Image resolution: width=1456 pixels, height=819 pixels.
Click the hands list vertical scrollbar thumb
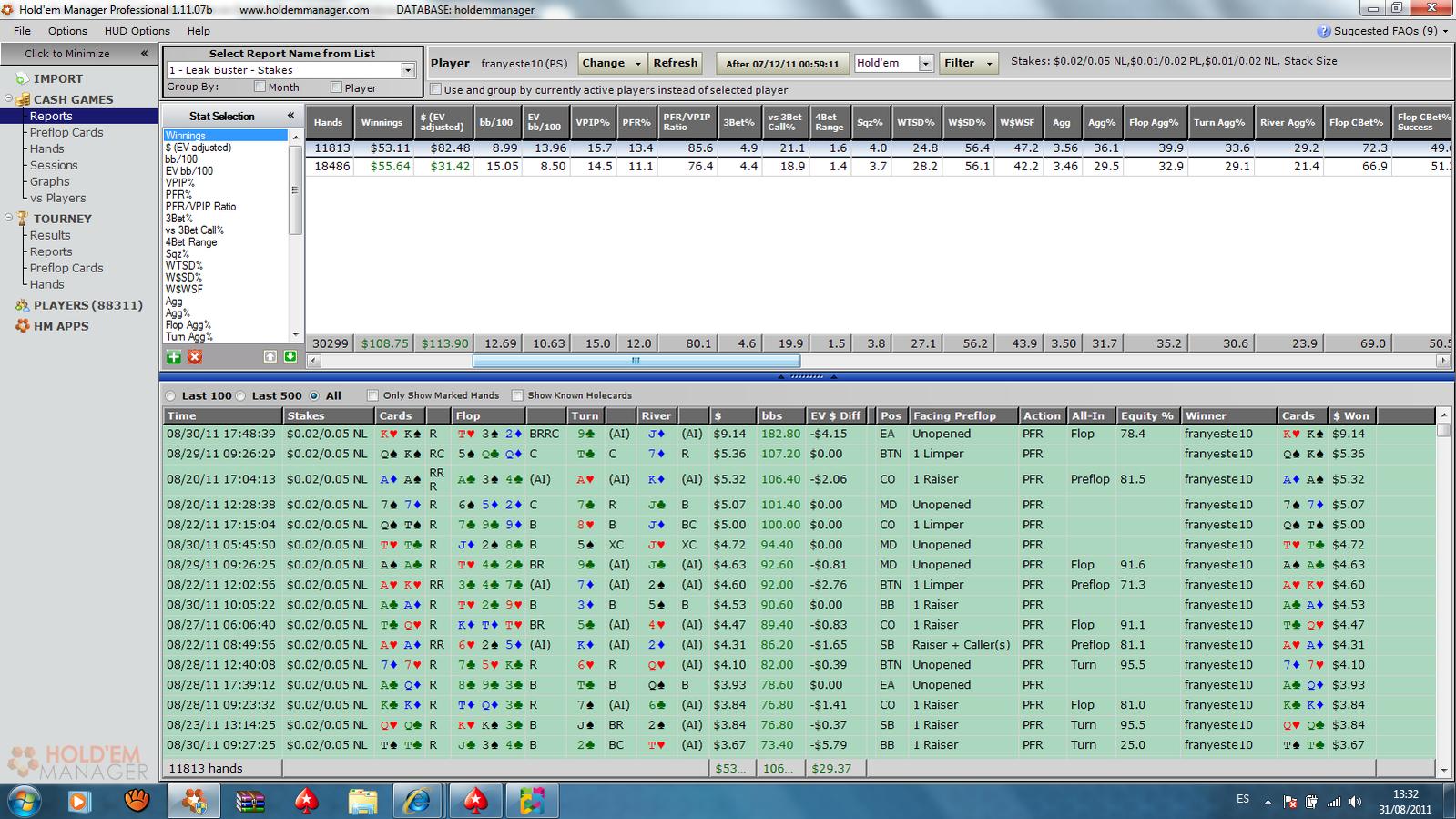point(1443,430)
